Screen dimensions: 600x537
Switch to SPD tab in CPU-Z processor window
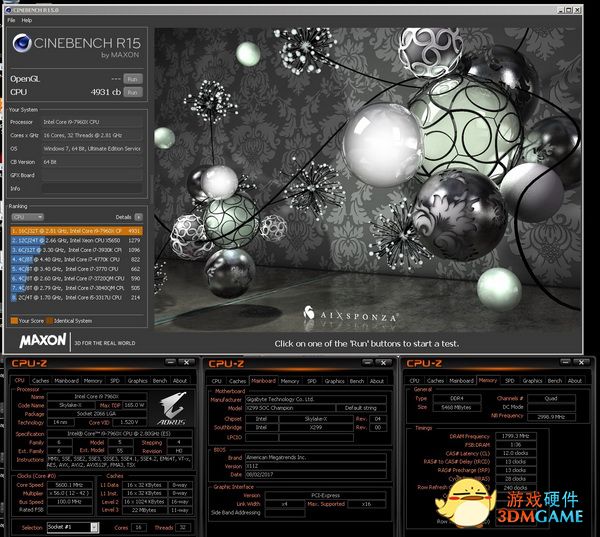(x=115, y=380)
